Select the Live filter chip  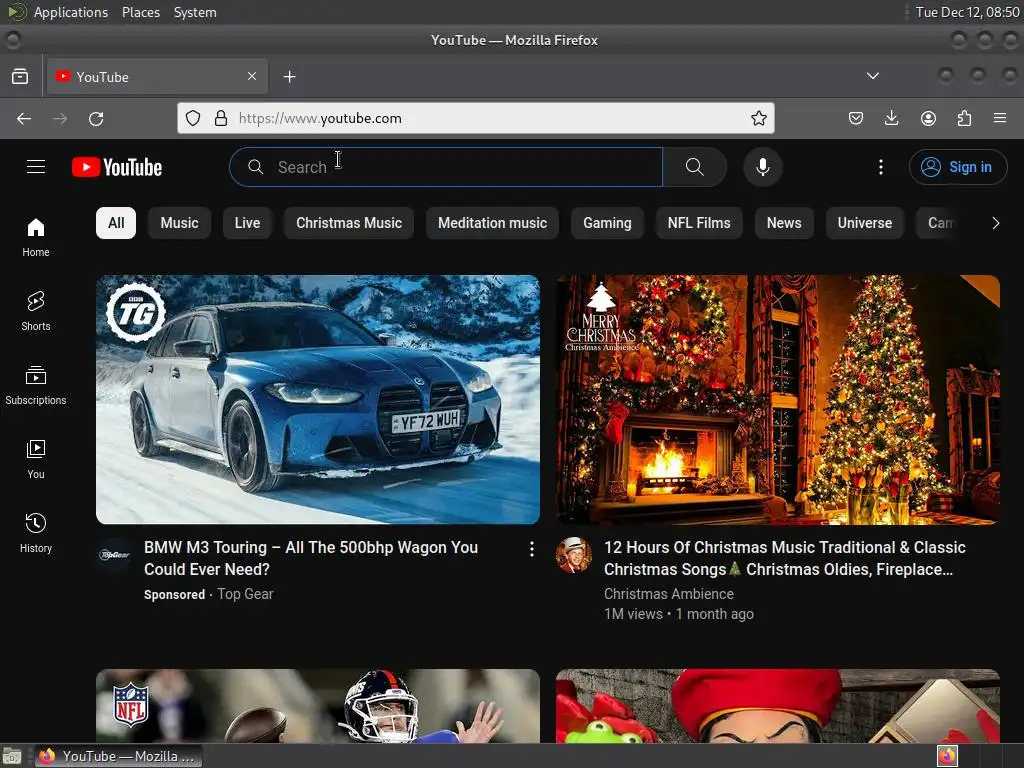tap(248, 223)
